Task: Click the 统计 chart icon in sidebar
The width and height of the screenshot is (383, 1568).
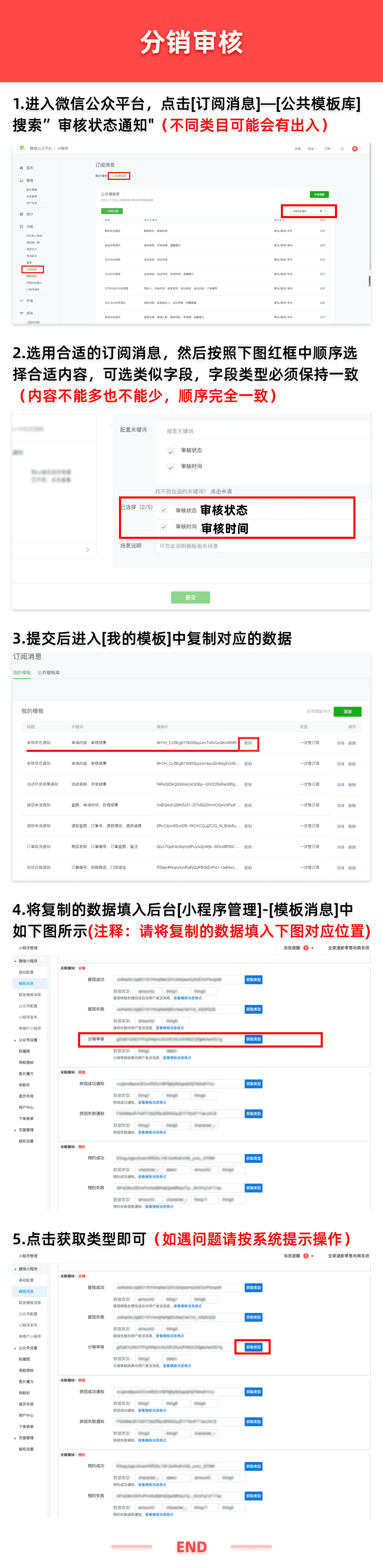Action: tap(21, 214)
